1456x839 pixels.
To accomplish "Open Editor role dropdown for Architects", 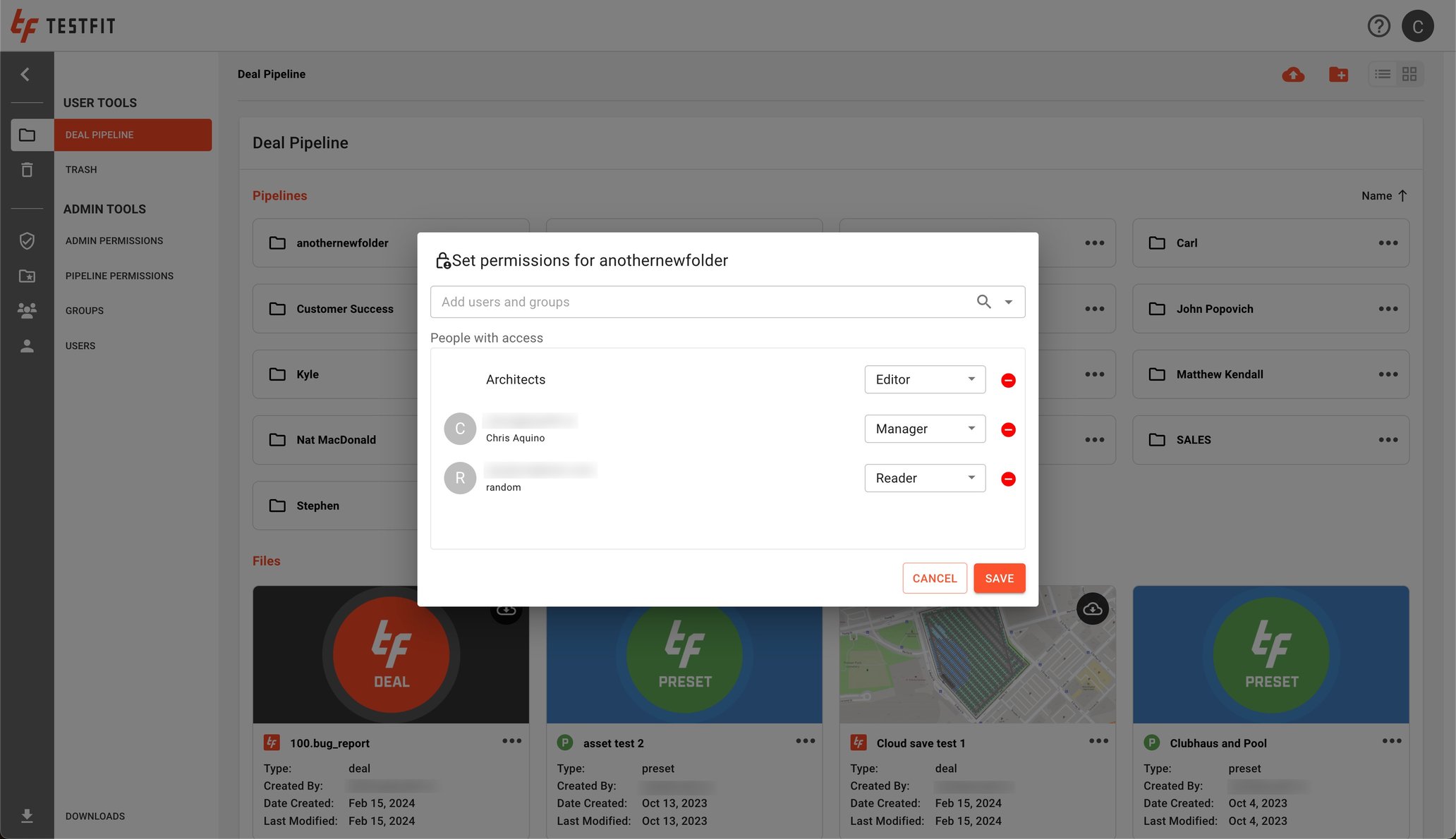I will point(925,379).
